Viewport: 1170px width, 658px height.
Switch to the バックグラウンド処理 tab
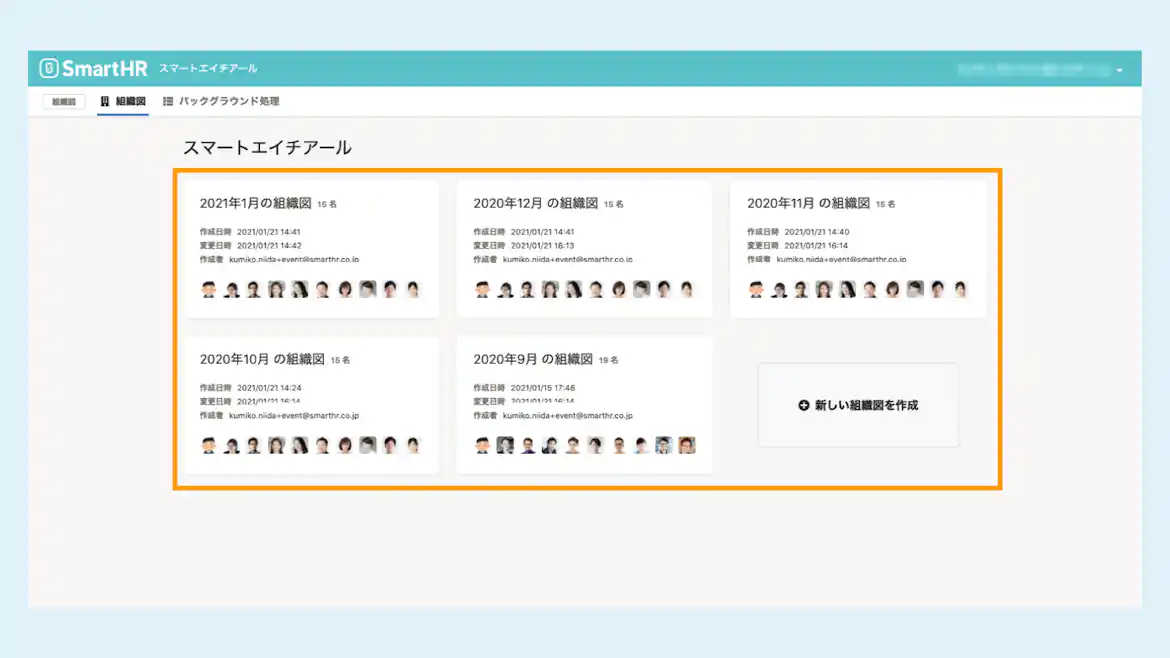click(x=229, y=101)
